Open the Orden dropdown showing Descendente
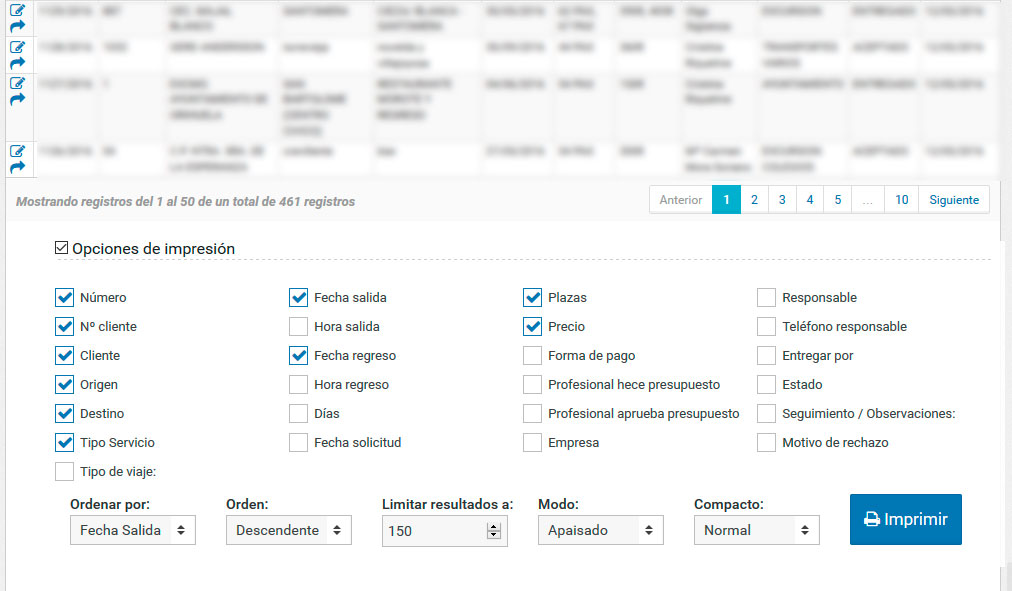 [x=288, y=530]
